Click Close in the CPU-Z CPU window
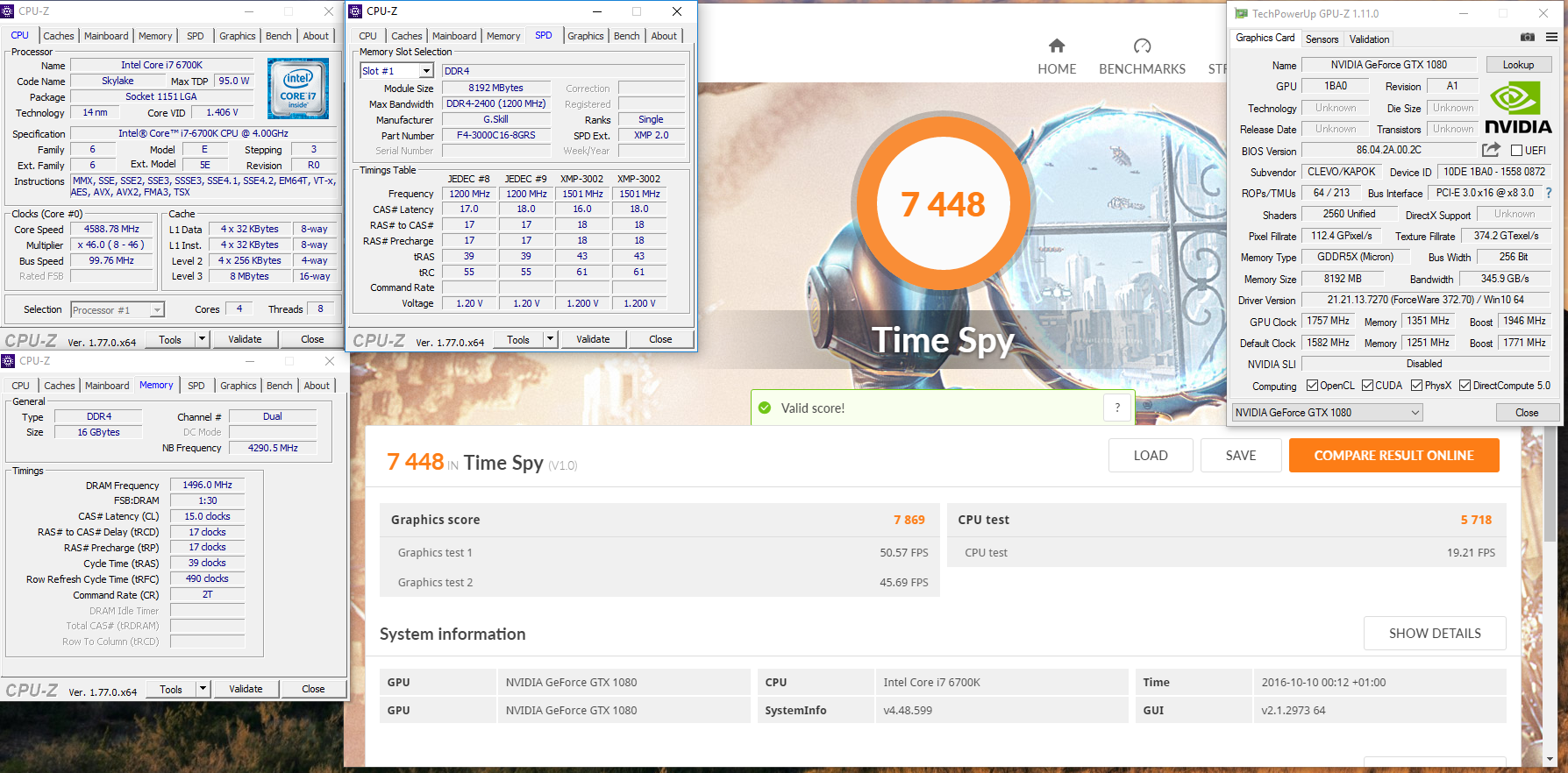Screen dimensions: 1568x773 click(312, 339)
